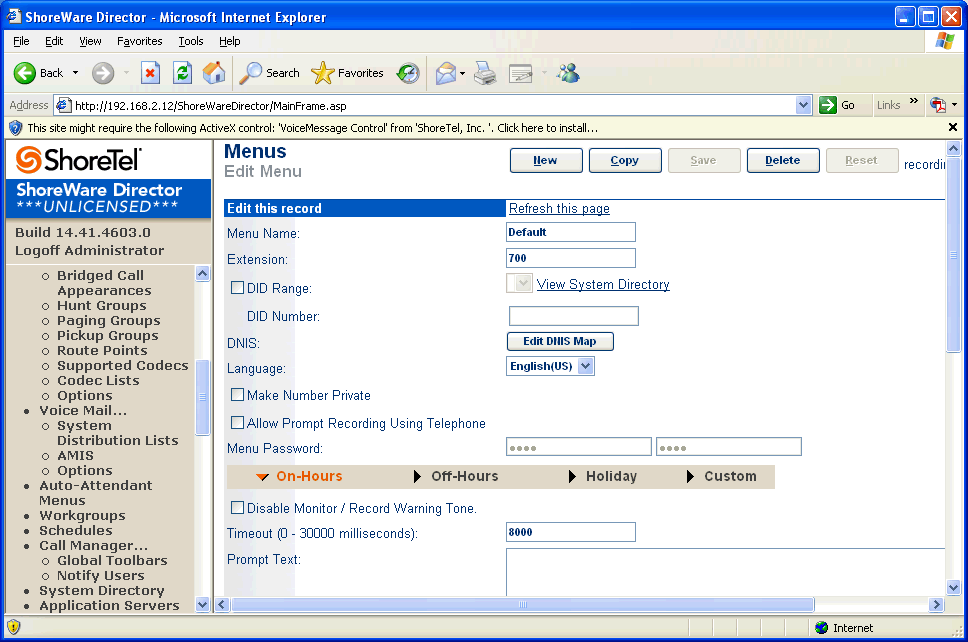Open the Tools menu
968x642 pixels.
pyautogui.click(x=191, y=41)
